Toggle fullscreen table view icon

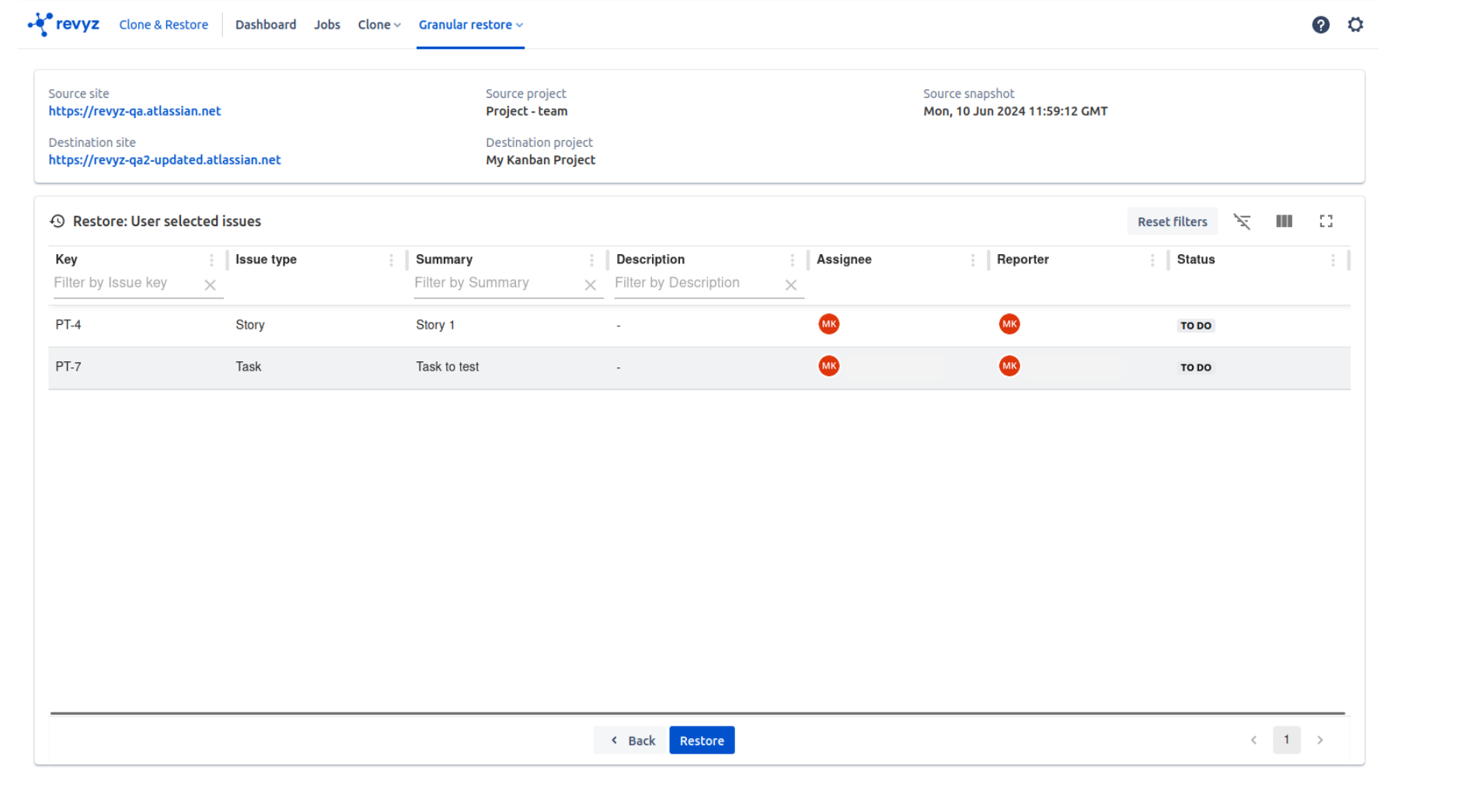[x=1326, y=221]
